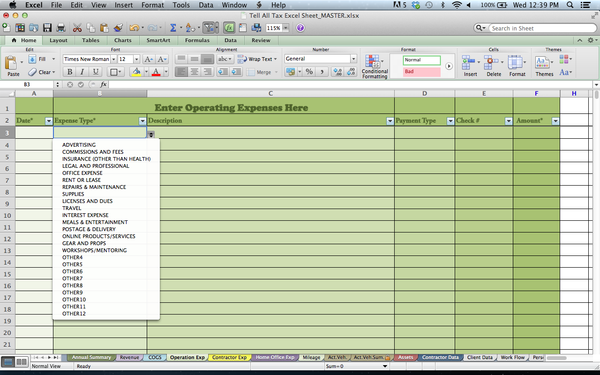600x375 pixels.
Task: Toggle align text left
Action: 181,72
